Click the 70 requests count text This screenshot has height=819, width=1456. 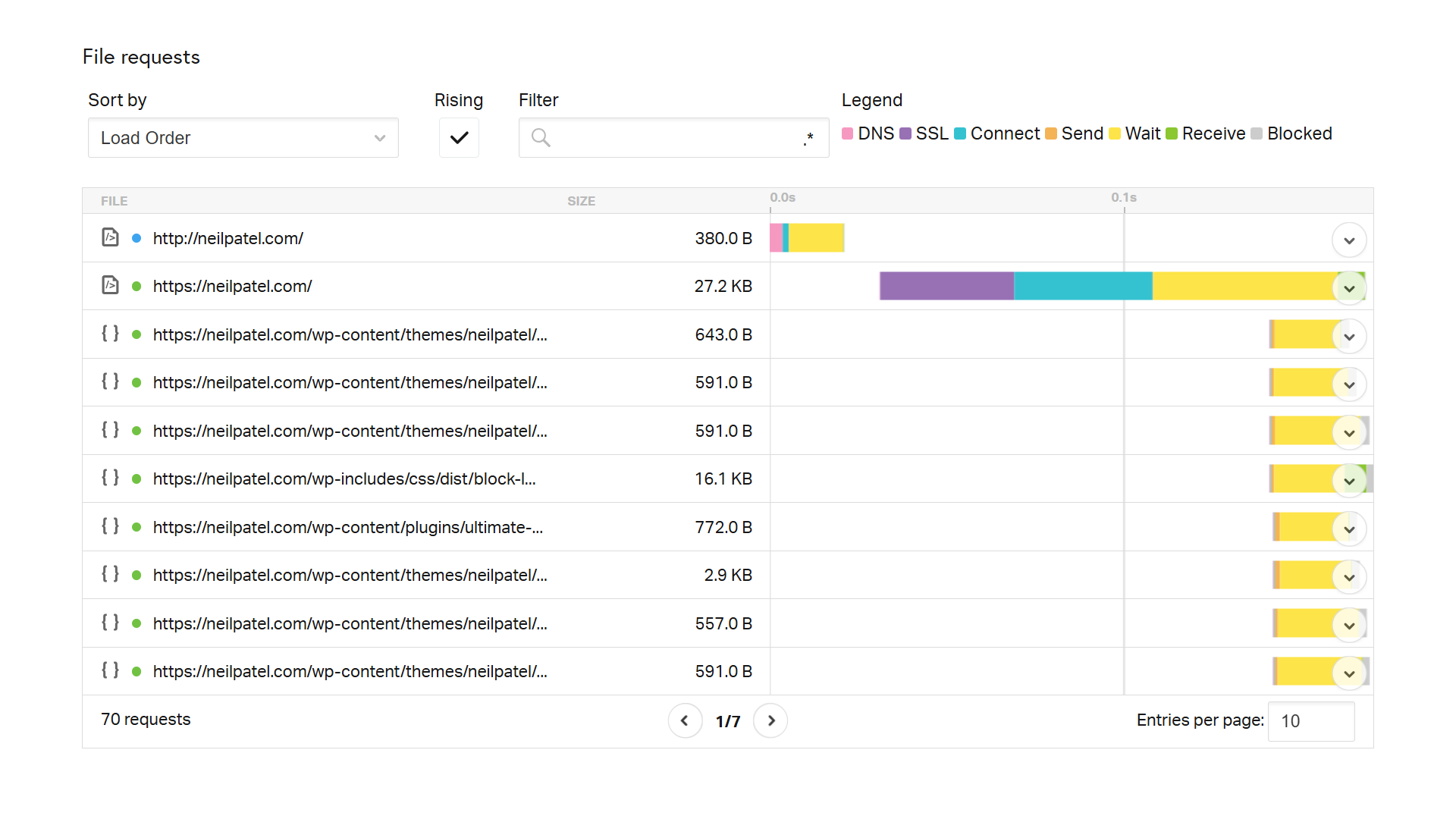click(146, 720)
